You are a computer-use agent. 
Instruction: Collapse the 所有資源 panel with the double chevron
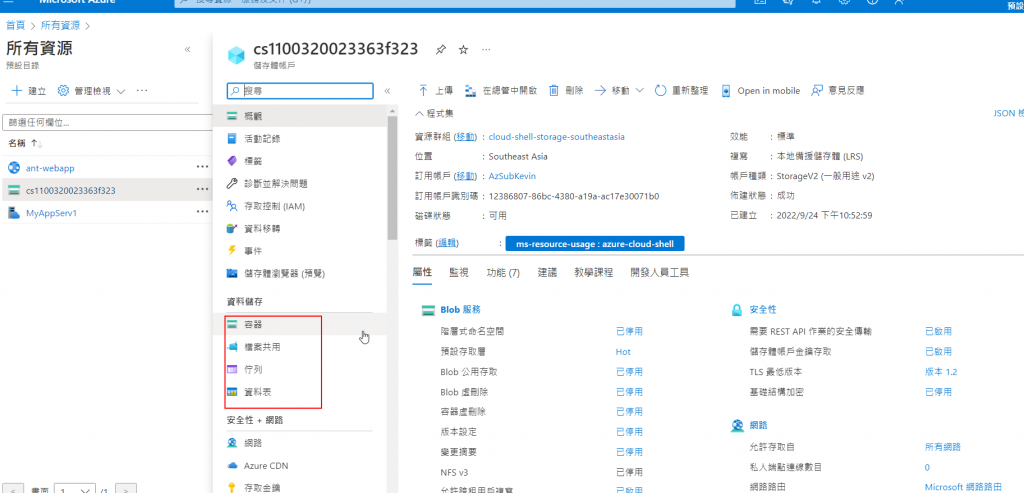(x=187, y=50)
